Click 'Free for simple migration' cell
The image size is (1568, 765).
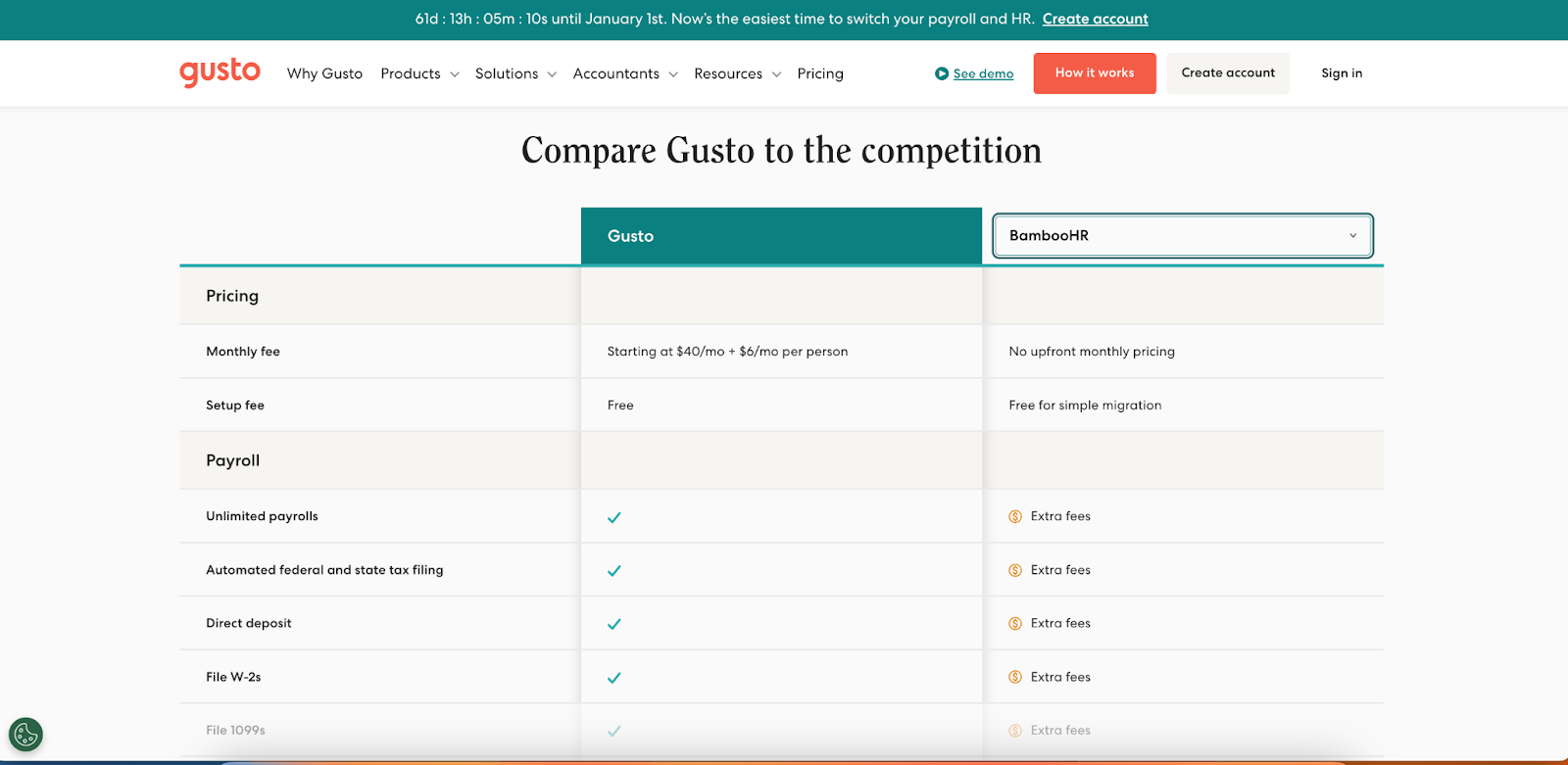click(x=1085, y=406)
